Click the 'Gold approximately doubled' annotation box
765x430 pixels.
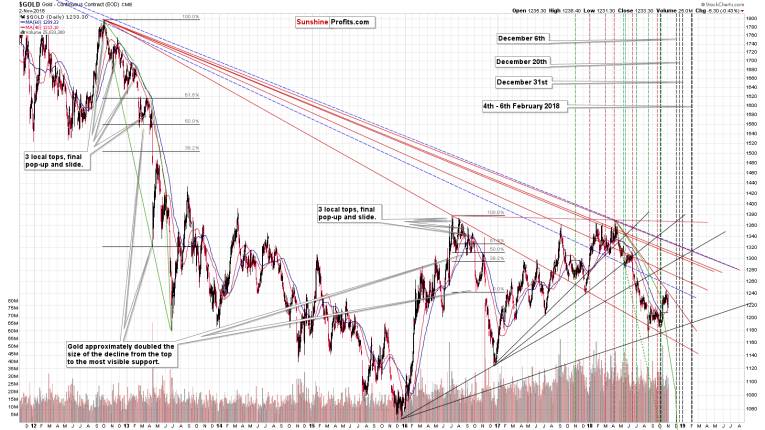pos(121,354)
